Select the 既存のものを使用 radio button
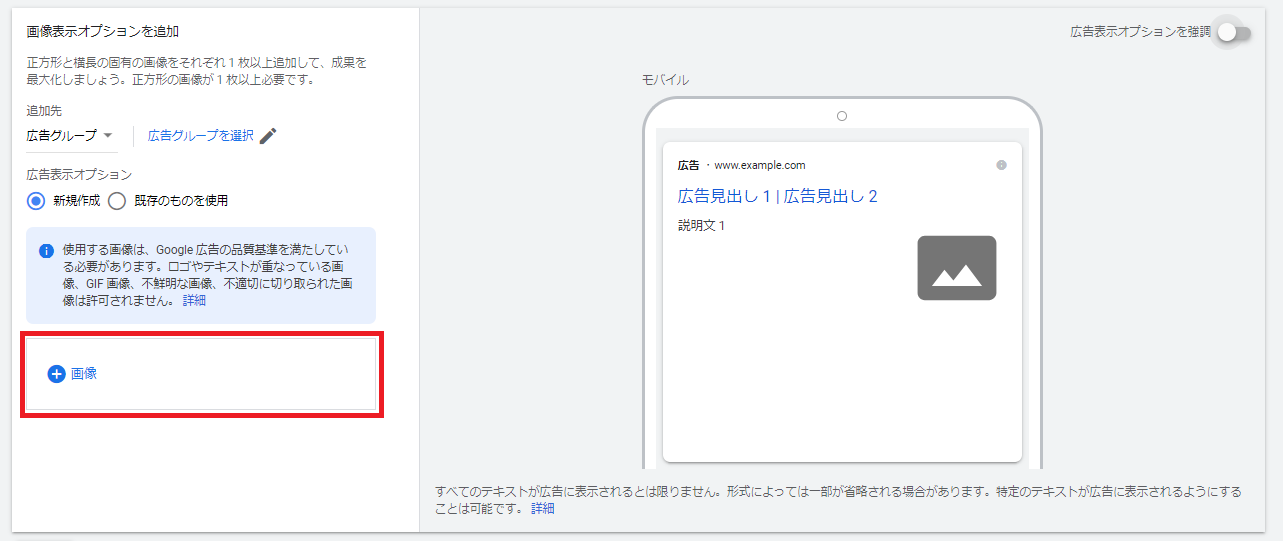The image size is (1283, 541). 117,201
